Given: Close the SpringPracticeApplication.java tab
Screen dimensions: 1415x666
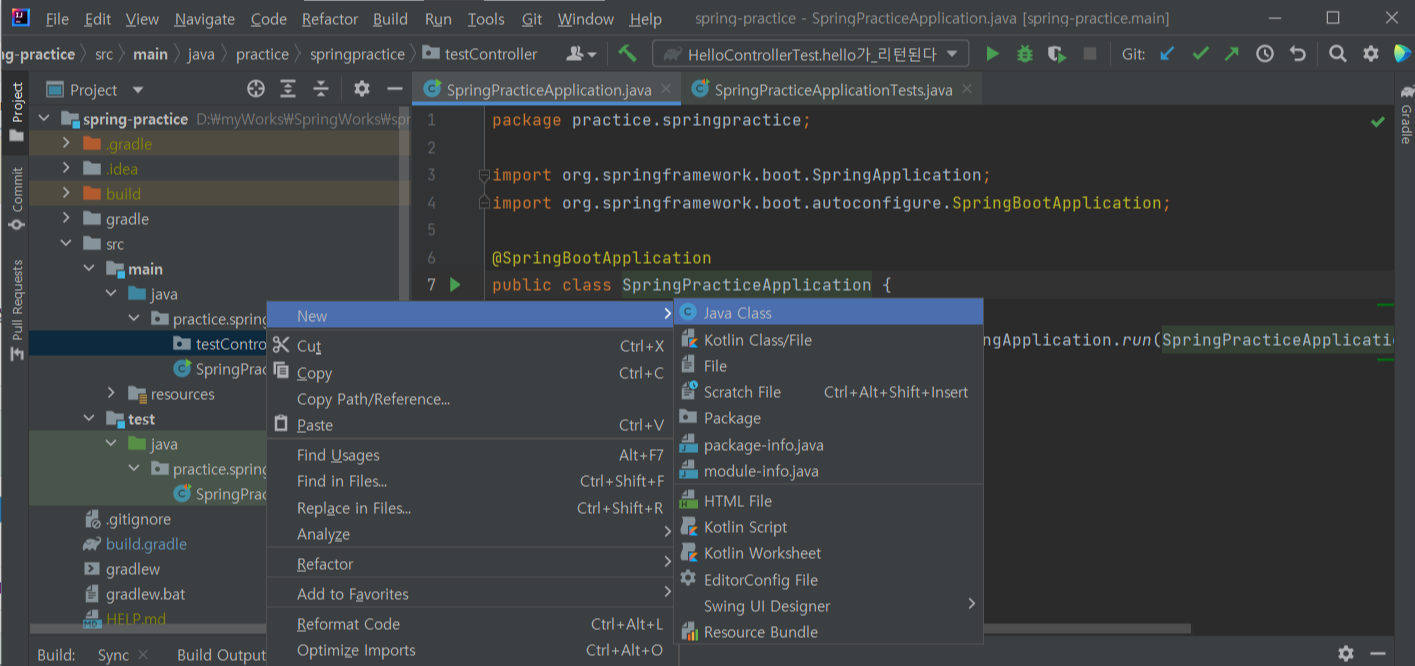Looking at the screenshot, I should pos(666,90).
